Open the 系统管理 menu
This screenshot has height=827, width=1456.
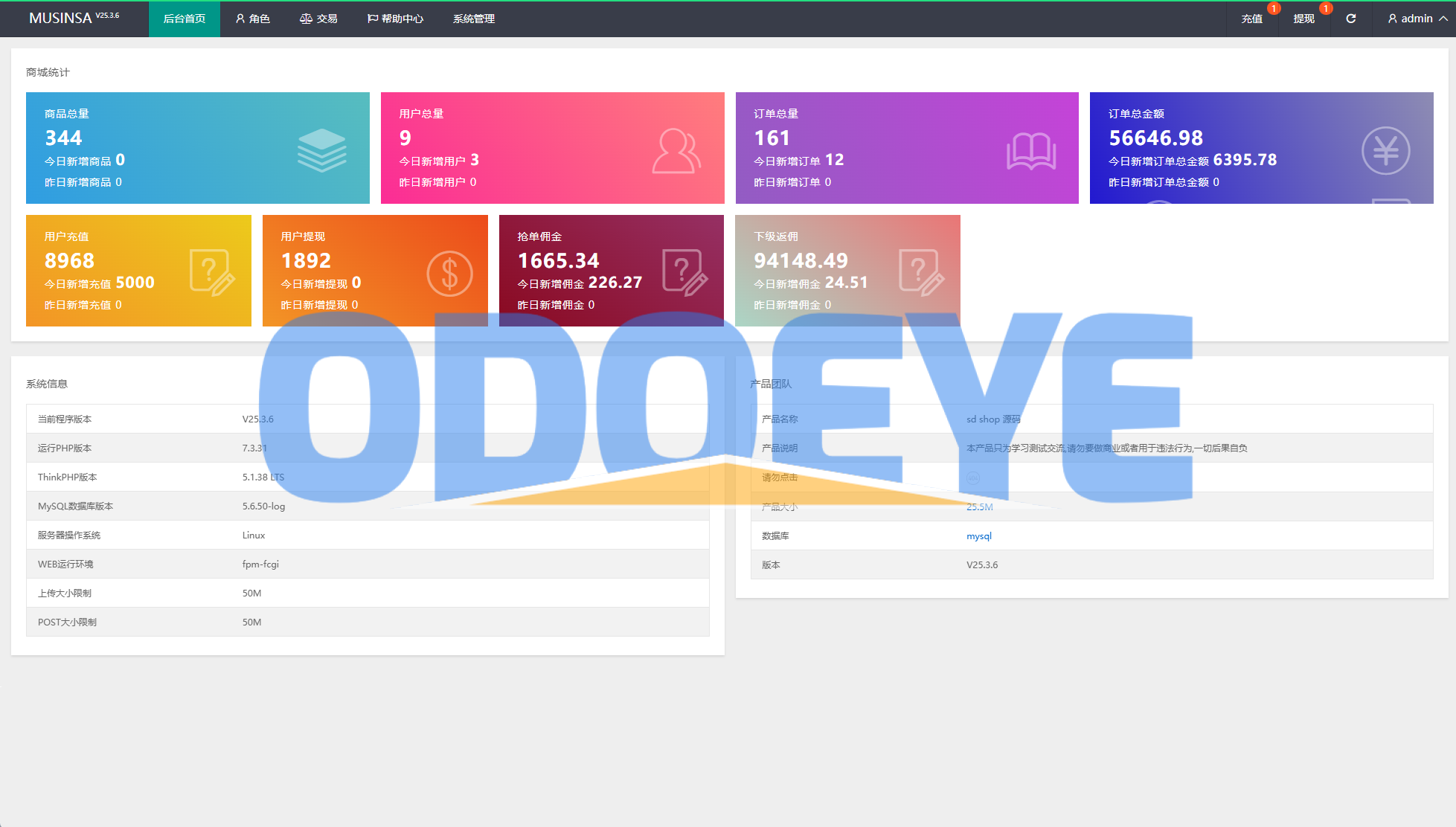474,19
